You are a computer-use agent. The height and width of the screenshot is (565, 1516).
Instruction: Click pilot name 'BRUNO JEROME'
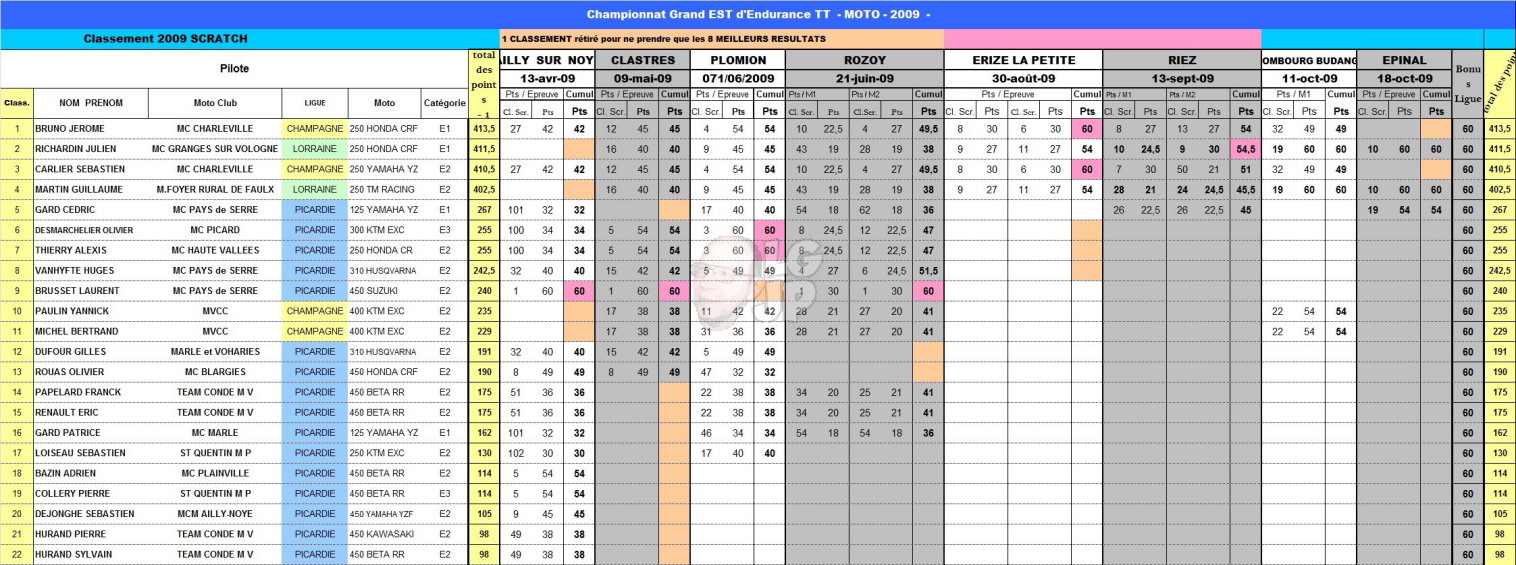tap(69, 129)
